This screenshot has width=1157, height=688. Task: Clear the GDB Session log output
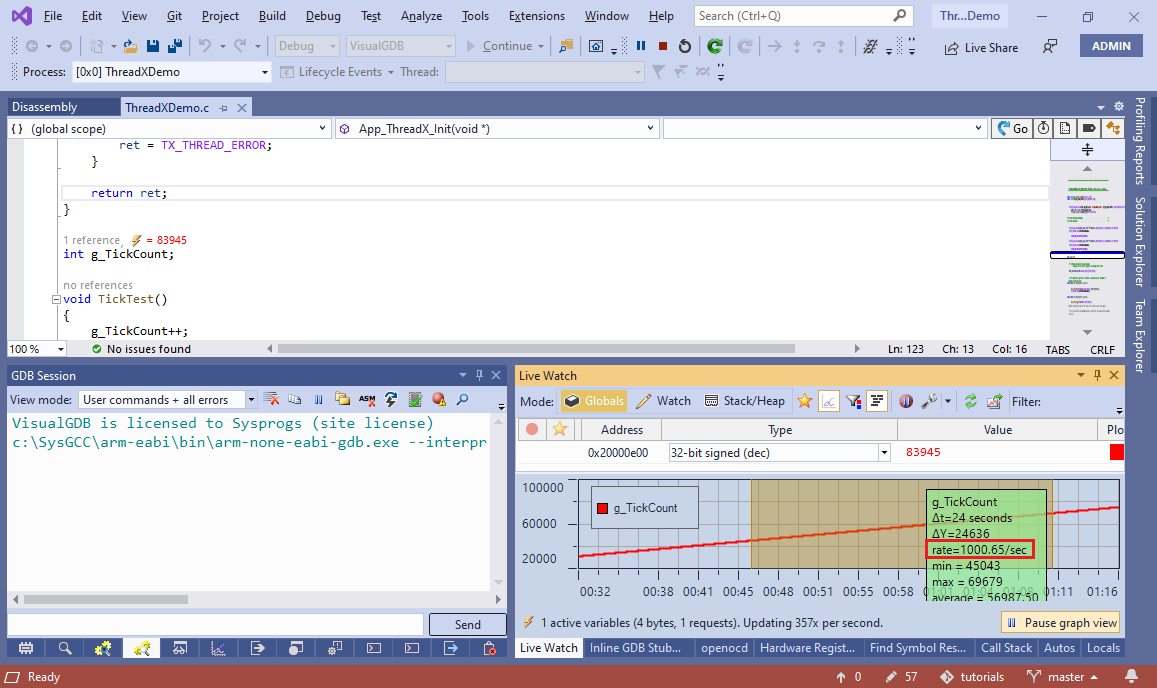point(272,399)
